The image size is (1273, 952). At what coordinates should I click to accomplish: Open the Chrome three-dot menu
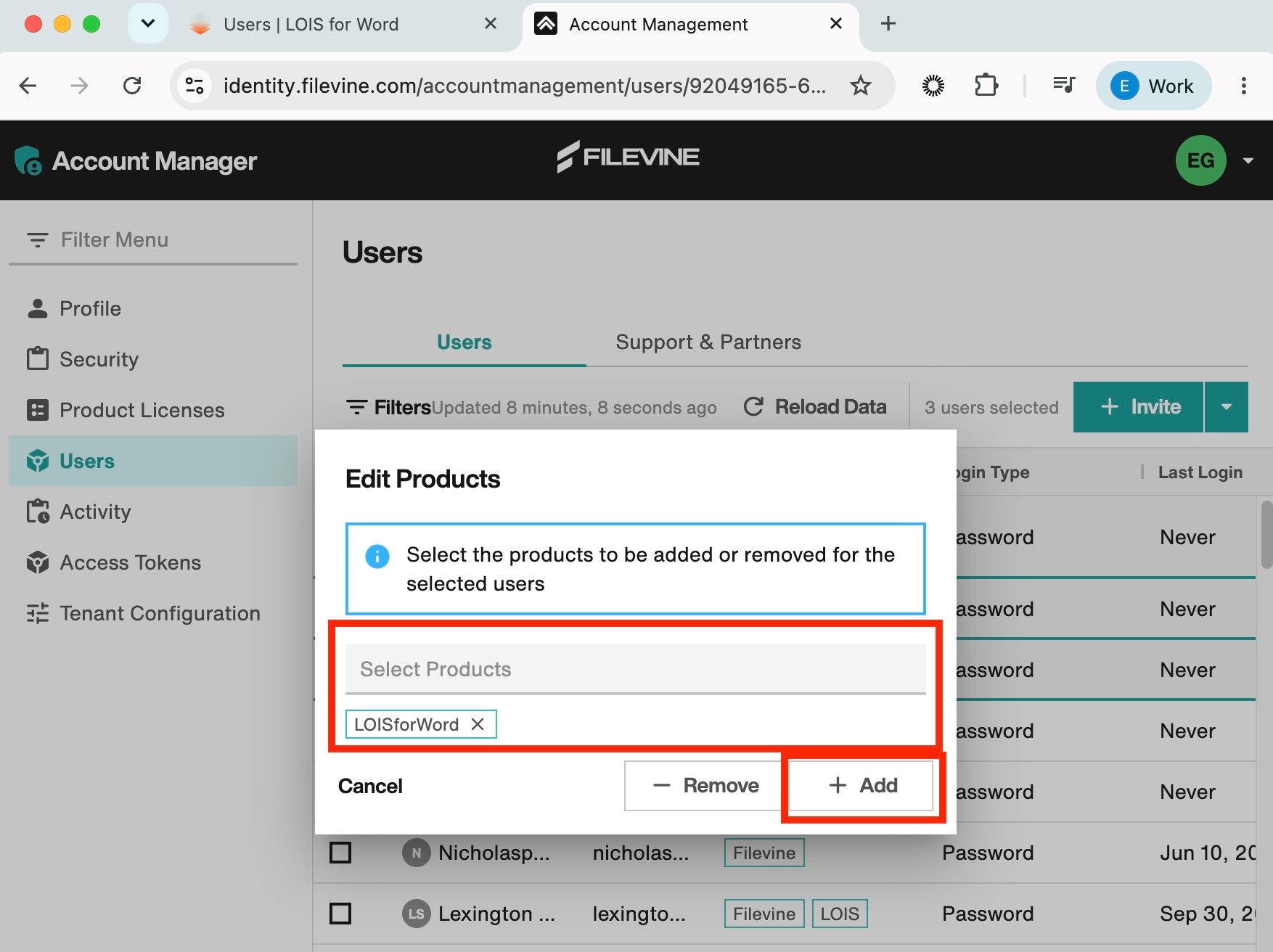click(1244, 86)
